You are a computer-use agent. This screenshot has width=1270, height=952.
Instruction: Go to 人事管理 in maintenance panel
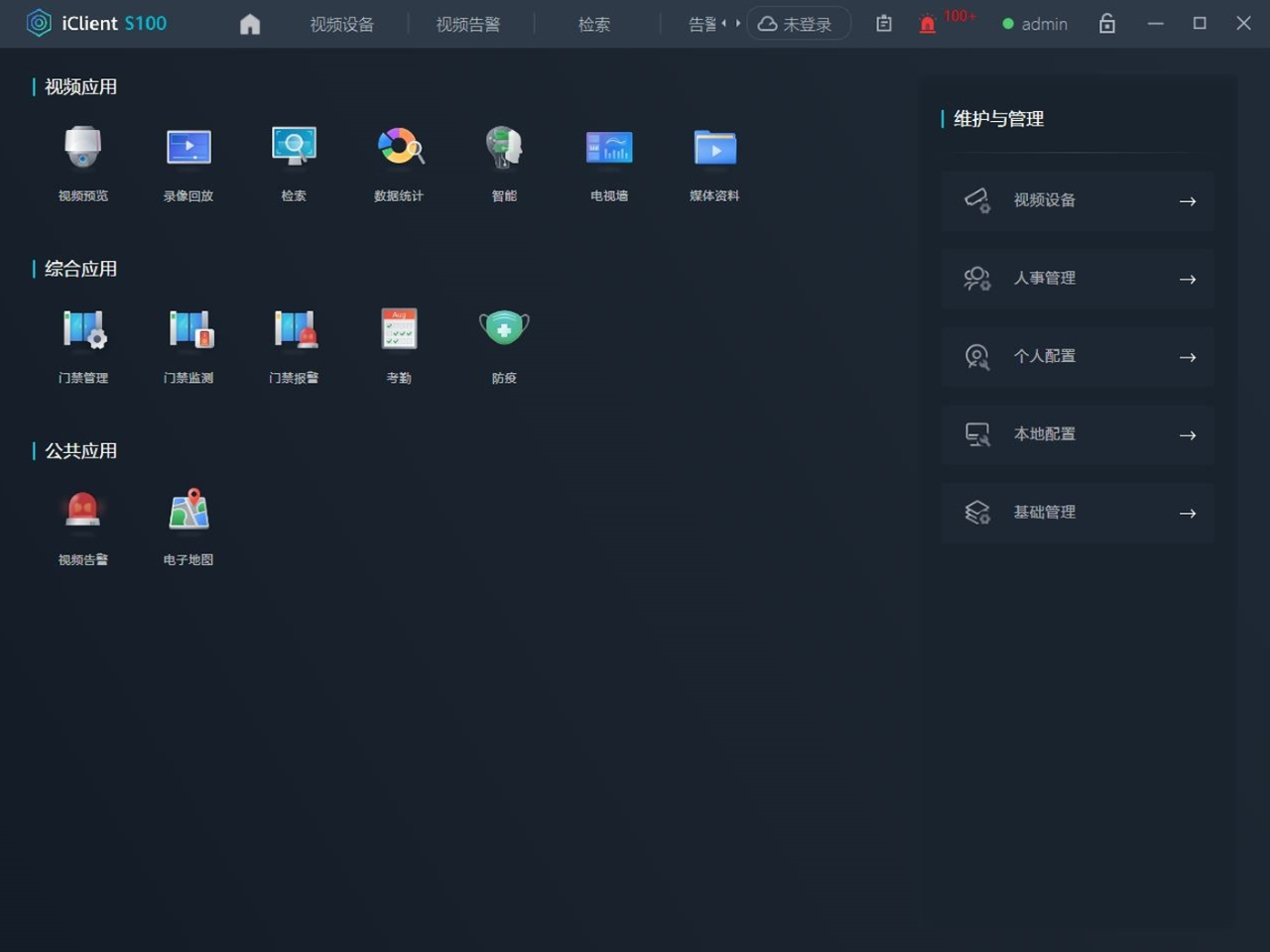1078,279
